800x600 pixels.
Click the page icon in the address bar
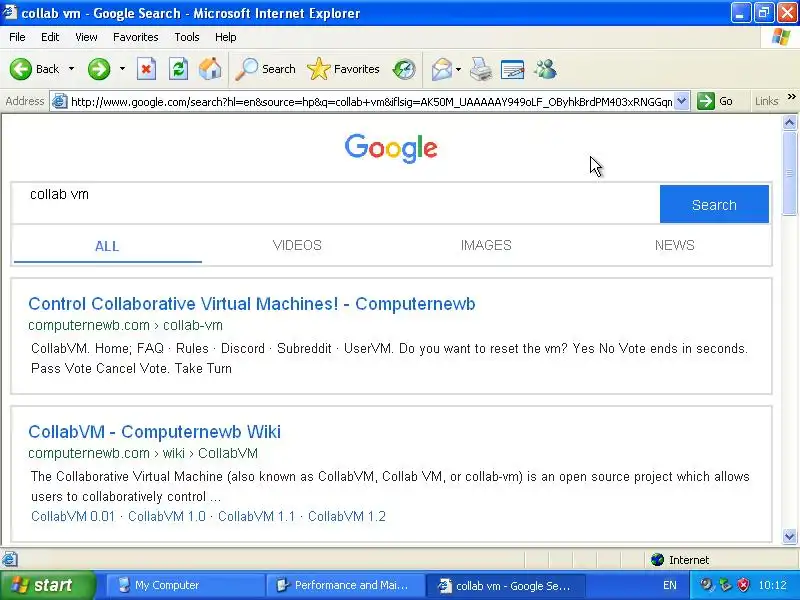(60, 102)
